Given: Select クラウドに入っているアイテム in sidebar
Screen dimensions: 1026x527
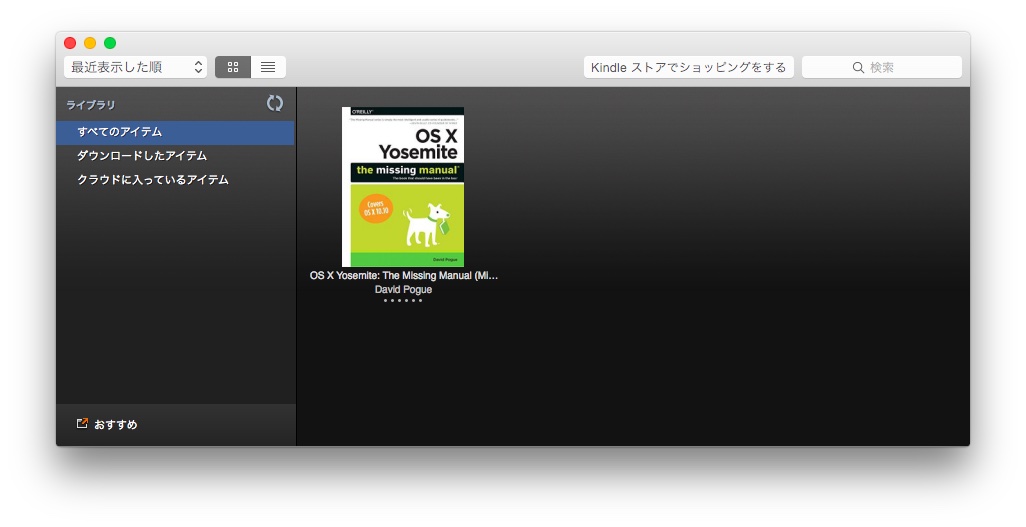Looking at the screenshot, I should pos(175,179).
